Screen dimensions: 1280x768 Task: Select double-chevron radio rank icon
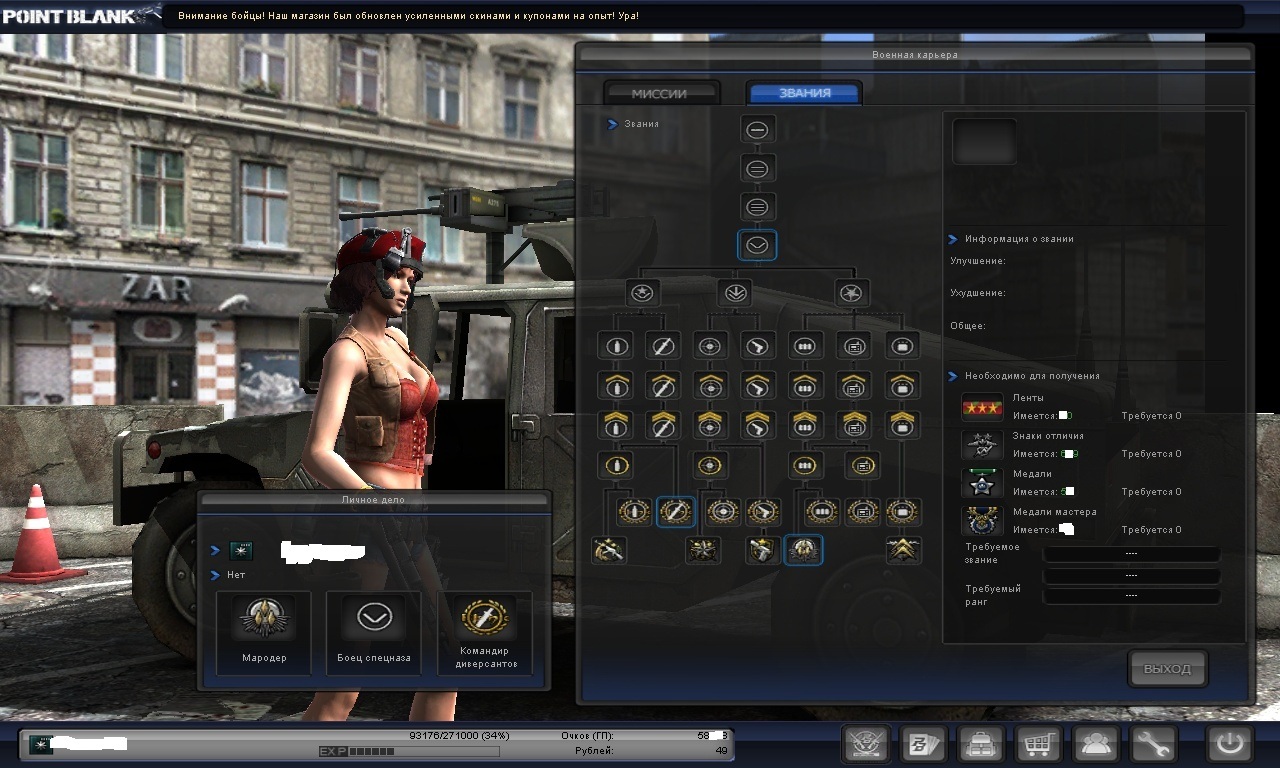tap(854, 424)
